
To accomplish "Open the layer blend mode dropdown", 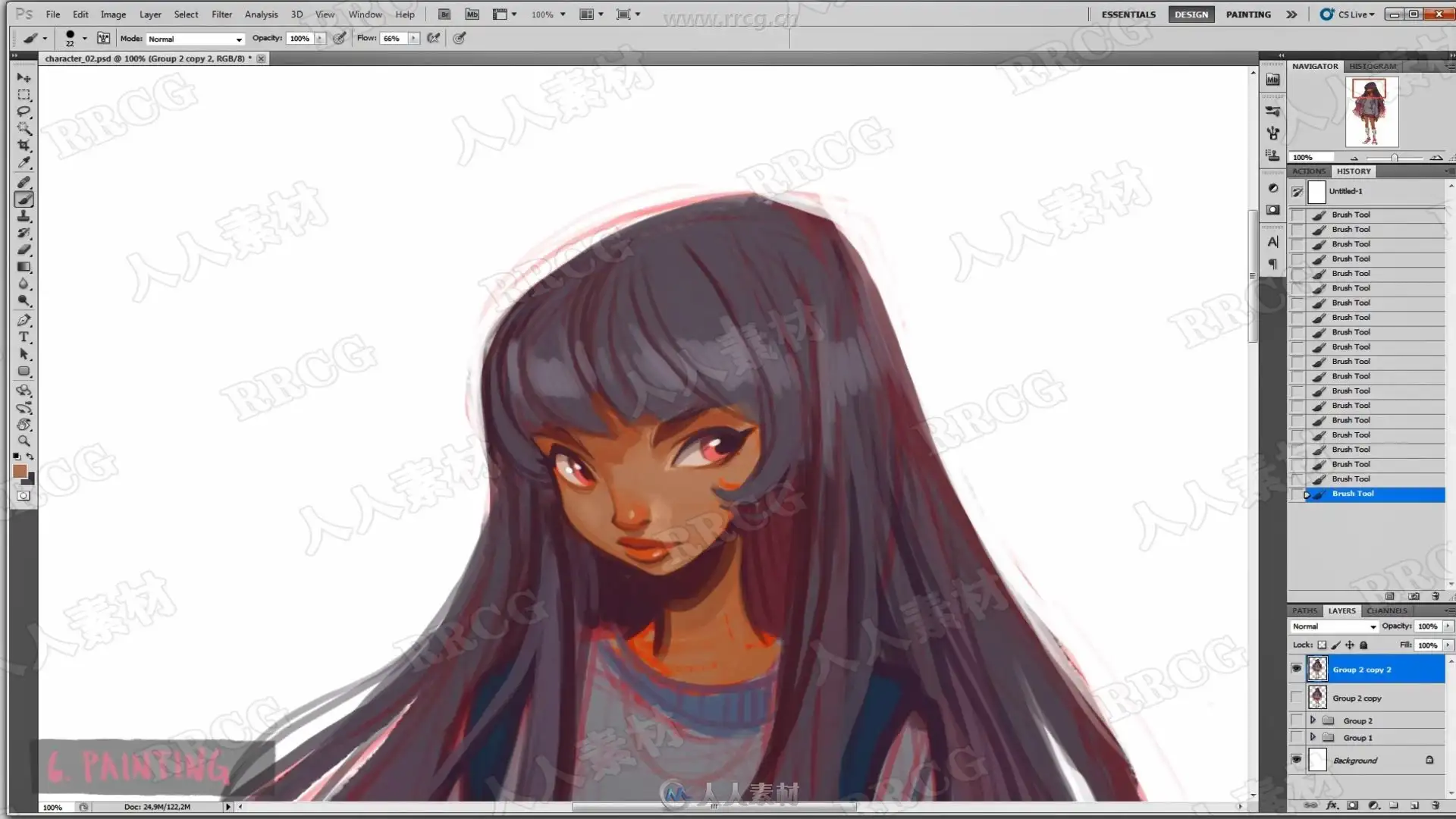I will [1334, 626].
